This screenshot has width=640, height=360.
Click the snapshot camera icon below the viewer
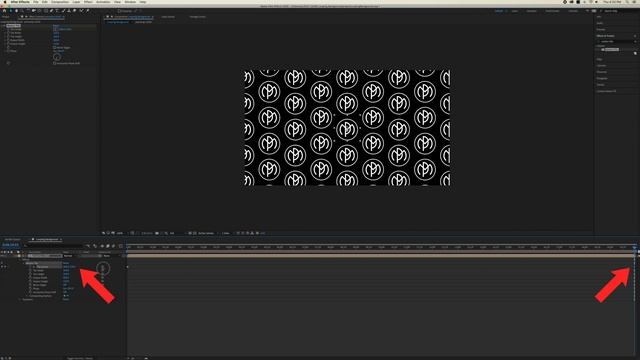coord(157,233)
